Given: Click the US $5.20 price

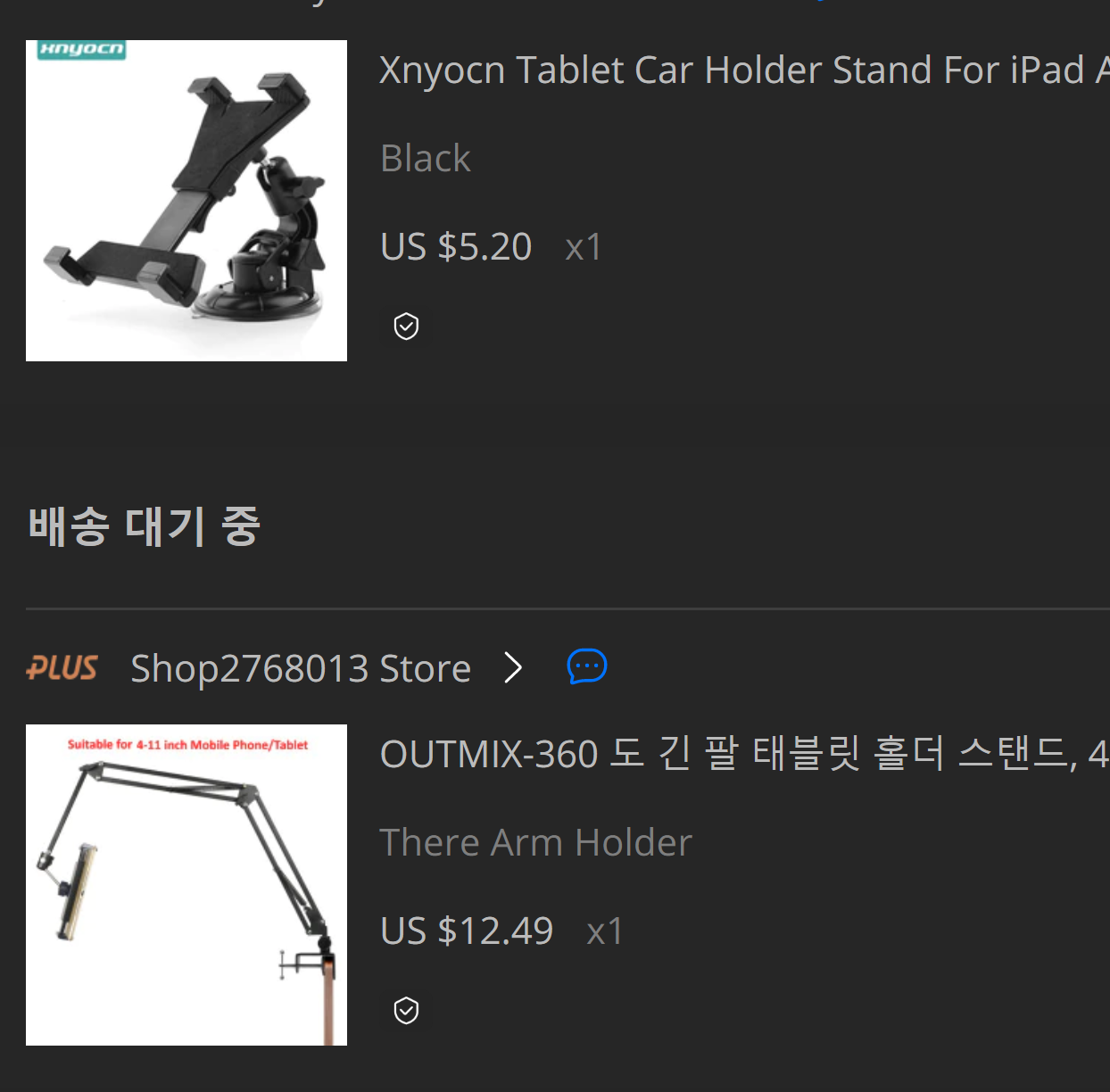Looking at the screenshot, I should pos(456,246).
